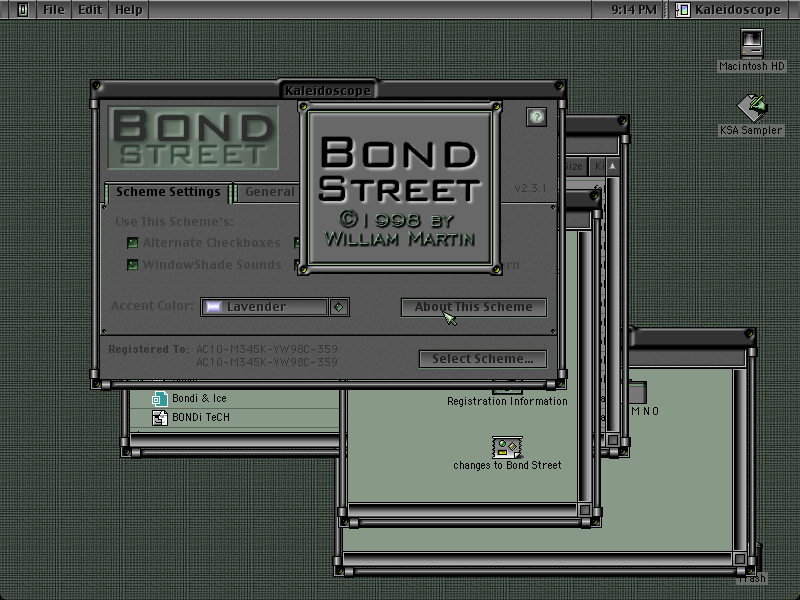Click the 9:14 PM menu bar clock
Screen dimensions: 800x600
[x=634, y=10]
